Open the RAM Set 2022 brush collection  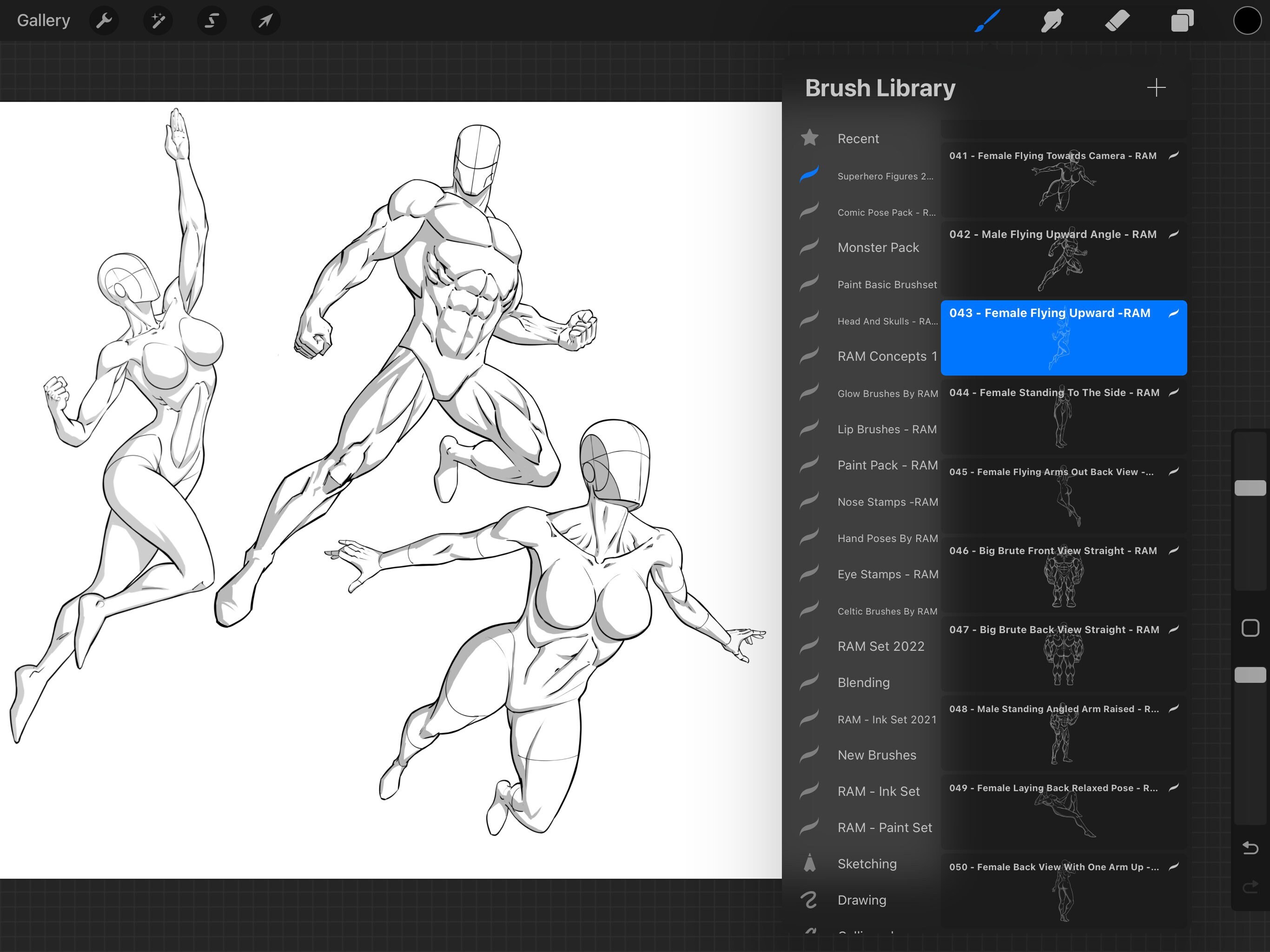(x=882, y=646)
